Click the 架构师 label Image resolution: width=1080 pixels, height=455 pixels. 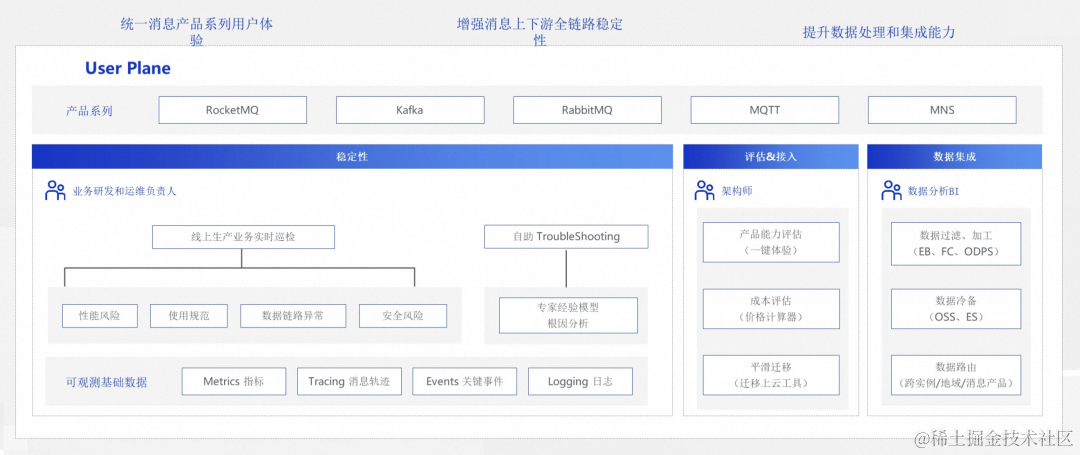pyautogui.click(x=736, y=191)
